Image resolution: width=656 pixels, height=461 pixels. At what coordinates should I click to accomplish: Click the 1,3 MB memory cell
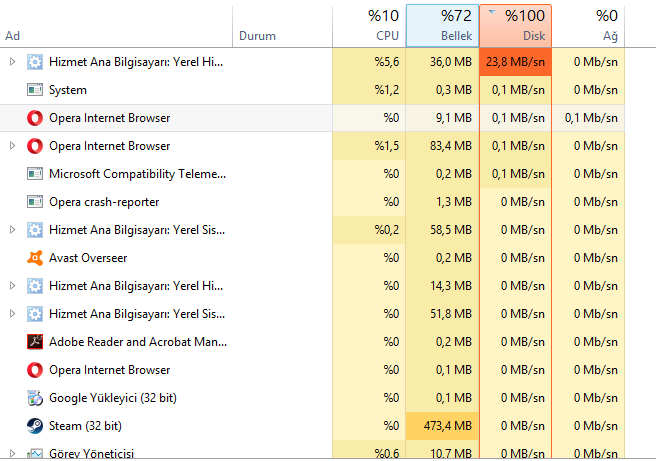(x=442, y=202)
